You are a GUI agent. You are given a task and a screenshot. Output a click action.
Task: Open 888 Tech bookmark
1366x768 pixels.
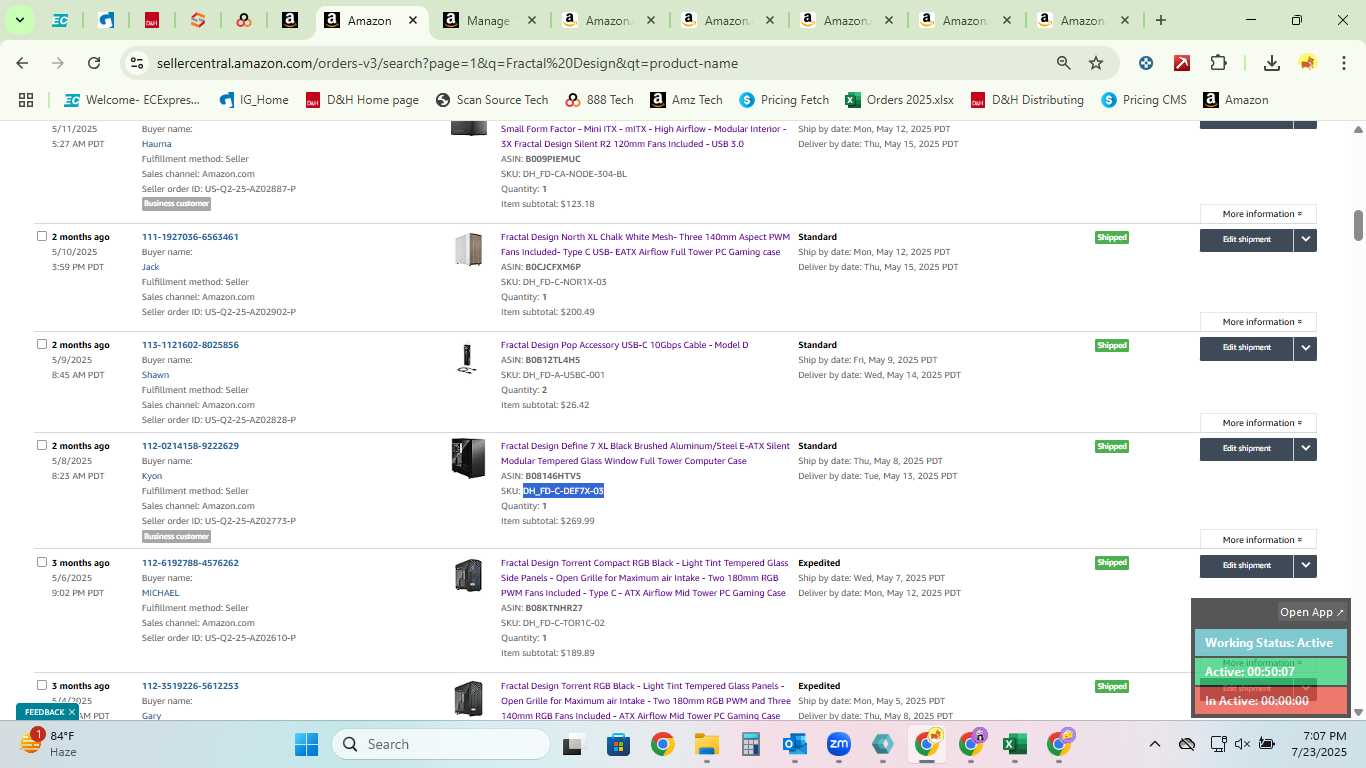click(599, 100)
